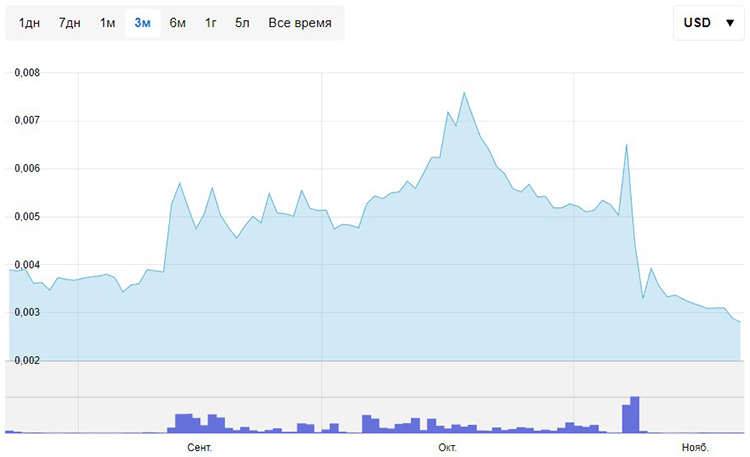Click the highest price peak in October
This screenshot has height=457, width=750.
464,93
